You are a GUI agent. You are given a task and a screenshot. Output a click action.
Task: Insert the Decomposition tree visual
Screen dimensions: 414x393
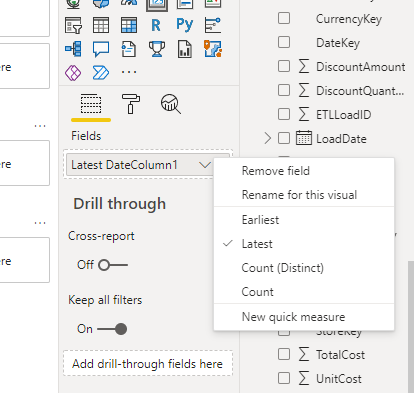73,49
